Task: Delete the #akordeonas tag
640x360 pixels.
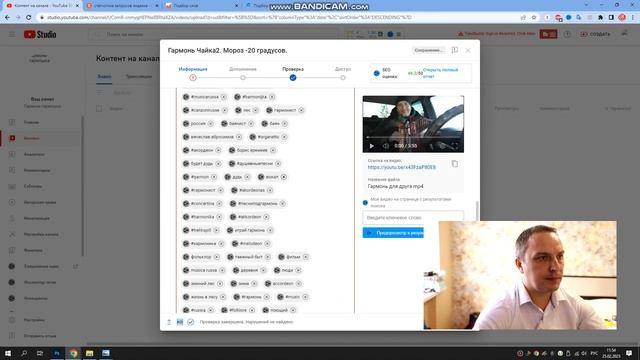Action: coord(270,190)
